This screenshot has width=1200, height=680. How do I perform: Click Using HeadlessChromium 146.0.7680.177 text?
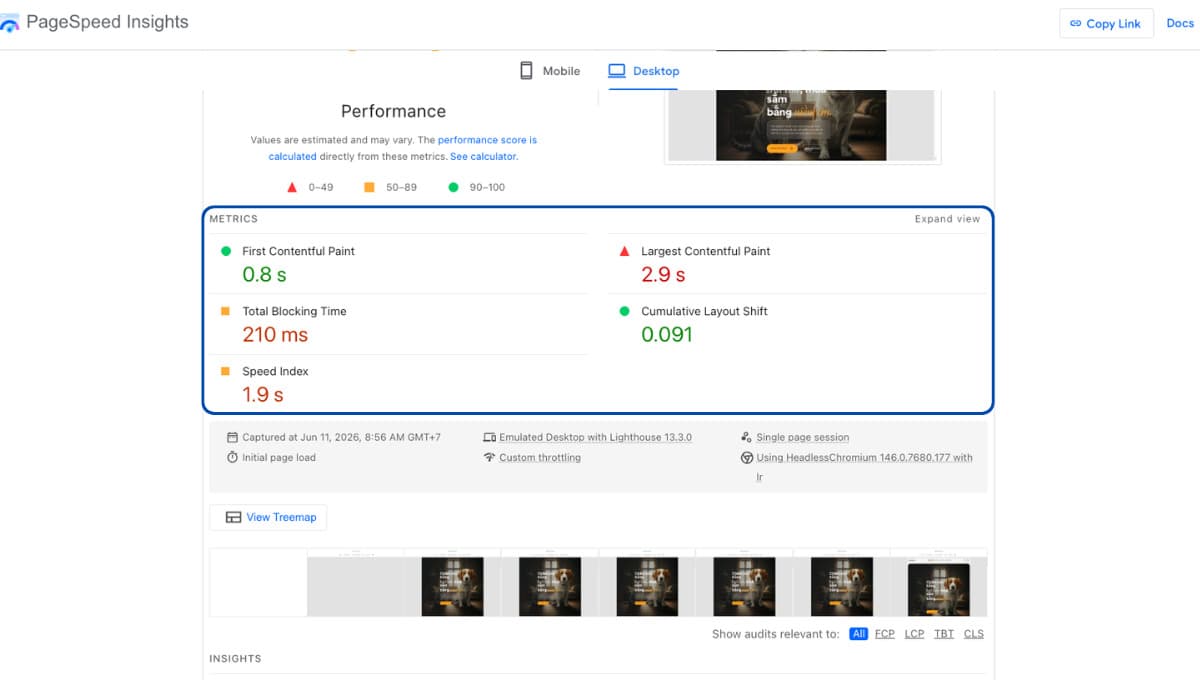864,457
